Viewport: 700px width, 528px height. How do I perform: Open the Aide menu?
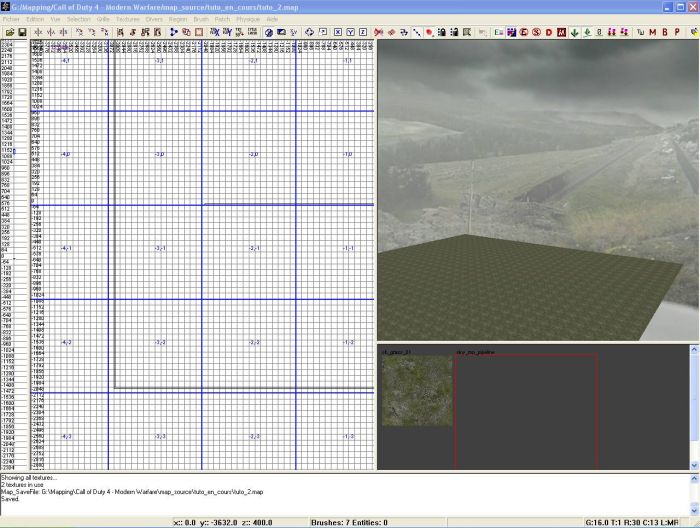click(272, 19)
